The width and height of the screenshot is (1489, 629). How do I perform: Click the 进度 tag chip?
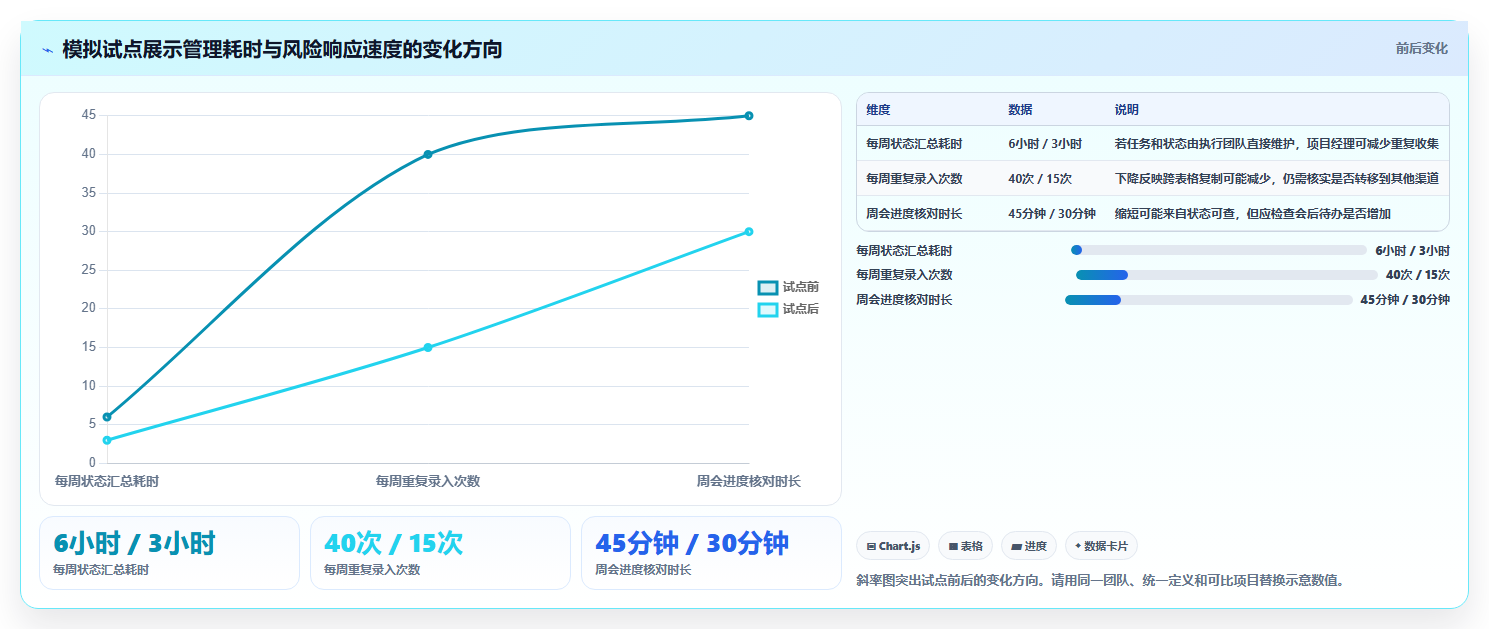[1028, 546]
